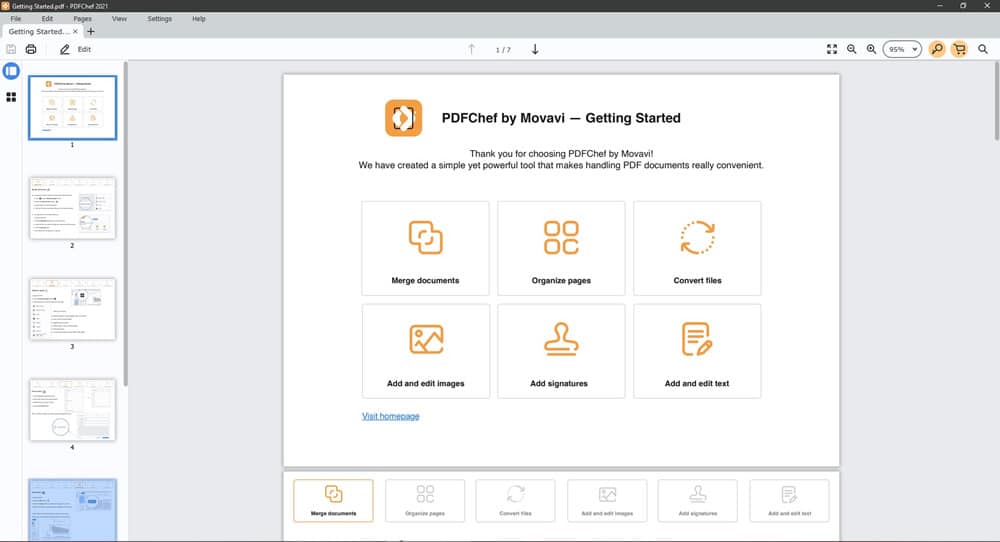Click the orange shopping cart icon
Viewport: 1000px width, 542px height.
959,49
